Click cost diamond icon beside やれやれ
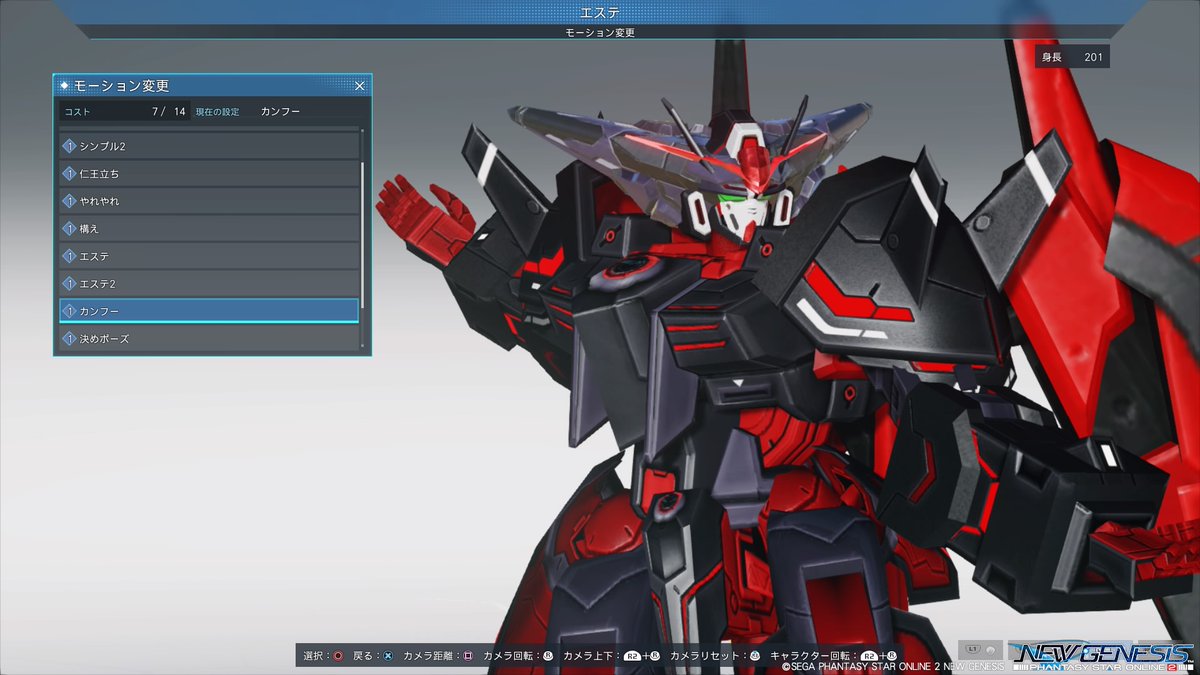The width and height of the screenshot is (1200, 675). 69,201
